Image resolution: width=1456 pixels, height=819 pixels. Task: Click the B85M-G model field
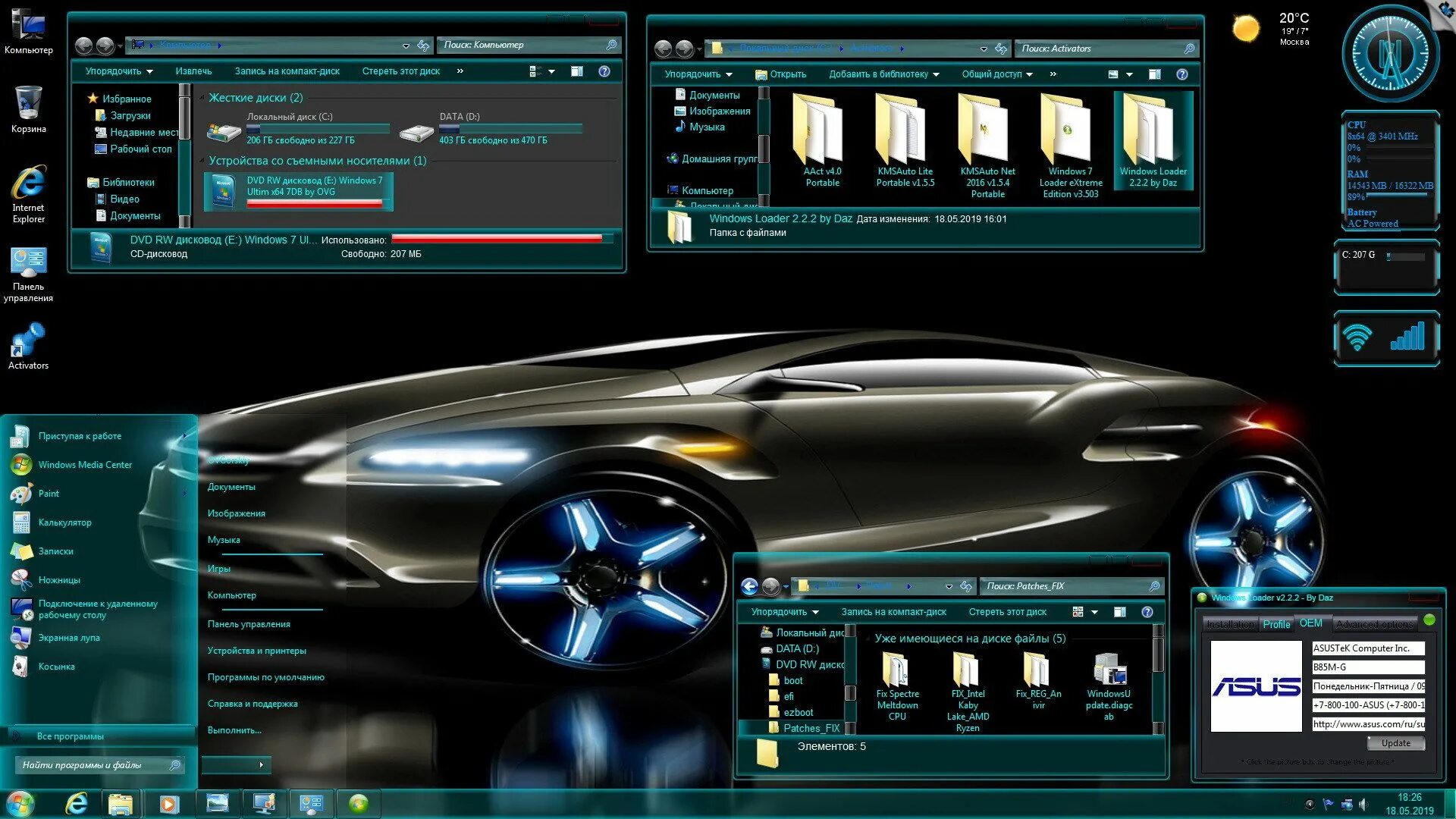click(1368, 667)
